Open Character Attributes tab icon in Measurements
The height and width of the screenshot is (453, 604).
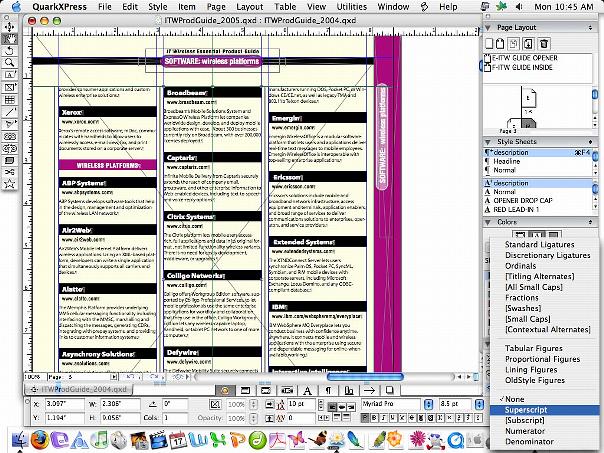click(307, 391)
